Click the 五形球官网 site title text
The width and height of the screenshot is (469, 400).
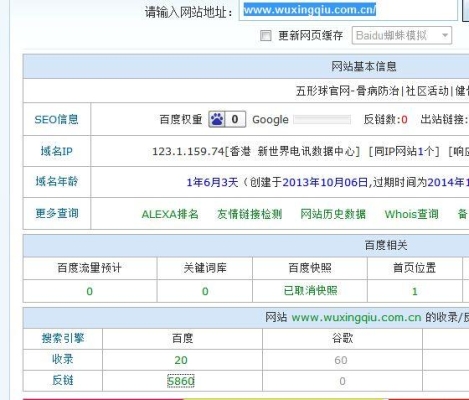point(322,91)
